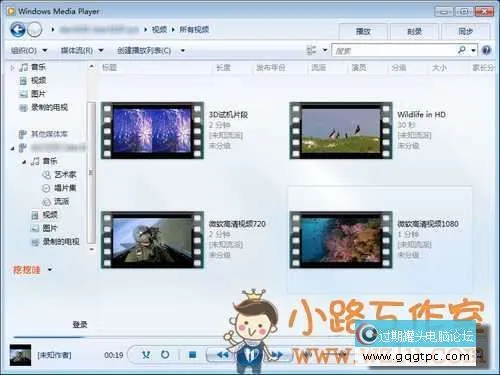Screen dimensions: 500x375
Task: Click the now playing thumbnail in the player bar
Action: (20, 355)
